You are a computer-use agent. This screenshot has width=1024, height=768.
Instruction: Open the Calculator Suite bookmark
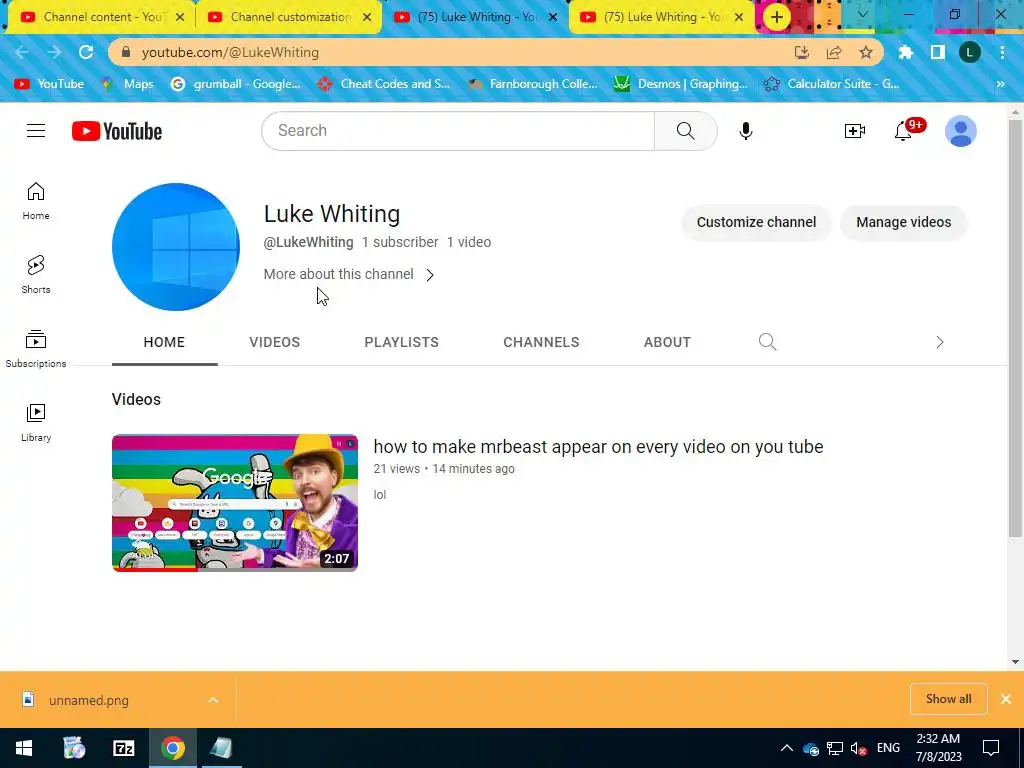point(831,84)
